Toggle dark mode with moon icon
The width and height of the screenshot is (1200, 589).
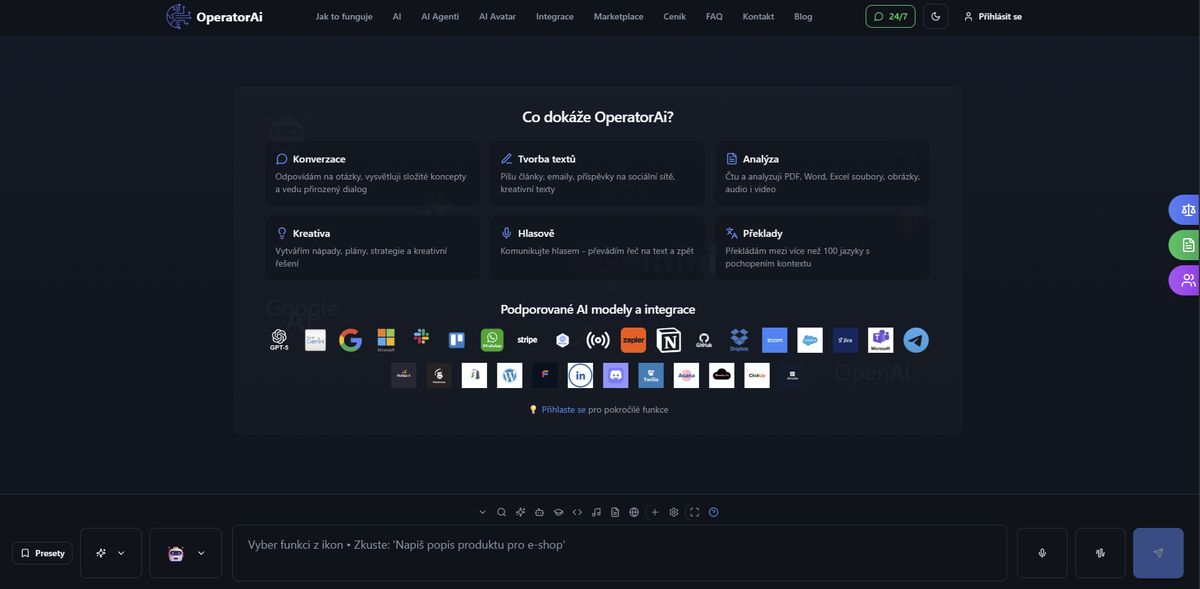(935, 16)
